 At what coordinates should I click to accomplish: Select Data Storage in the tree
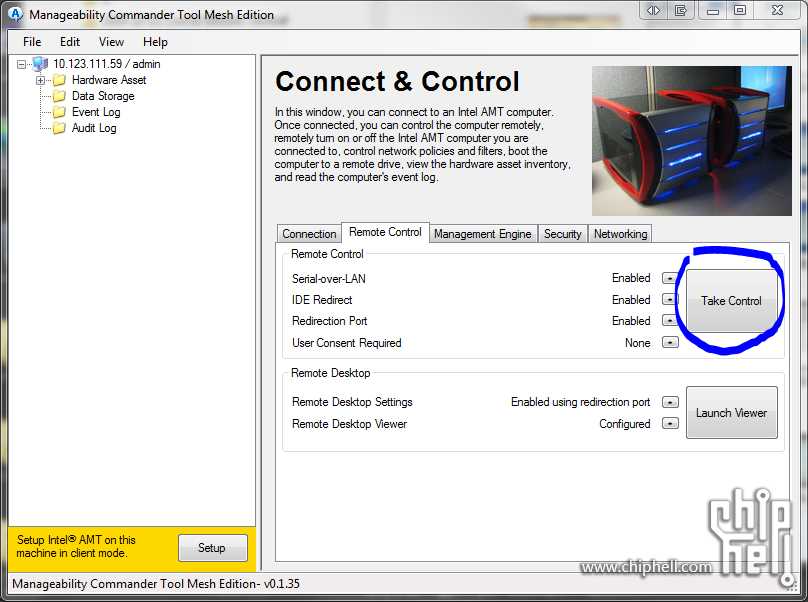[x=103, y=96]
